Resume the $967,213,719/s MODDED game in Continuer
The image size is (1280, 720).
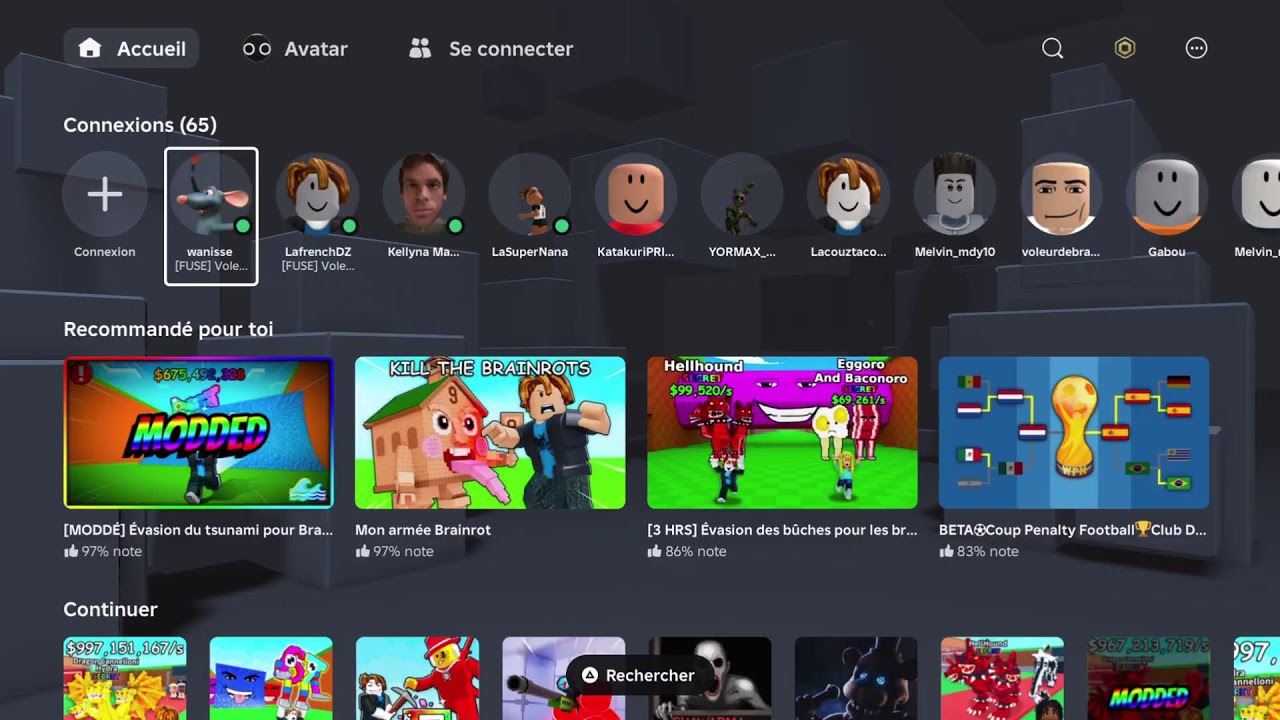1148,678
